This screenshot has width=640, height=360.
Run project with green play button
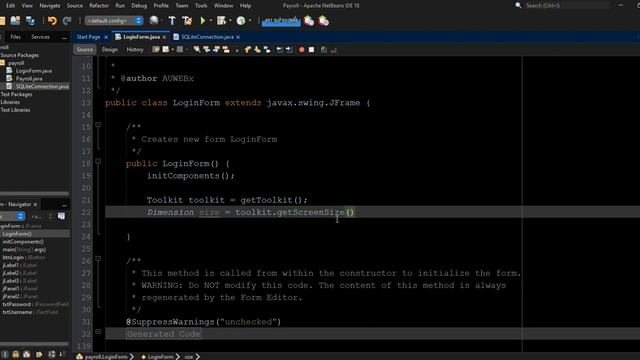[x=202, y=21]
